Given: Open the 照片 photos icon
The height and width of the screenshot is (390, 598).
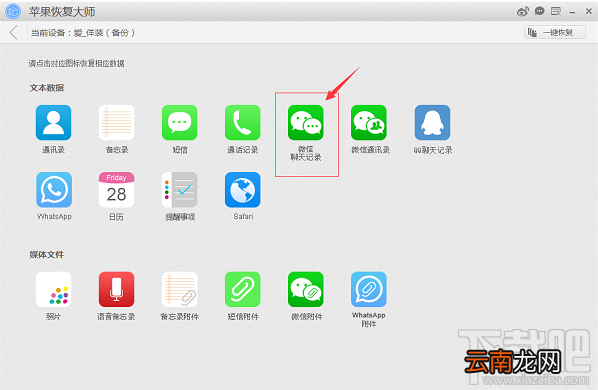Looking at the screenshot, I should 53,289.
